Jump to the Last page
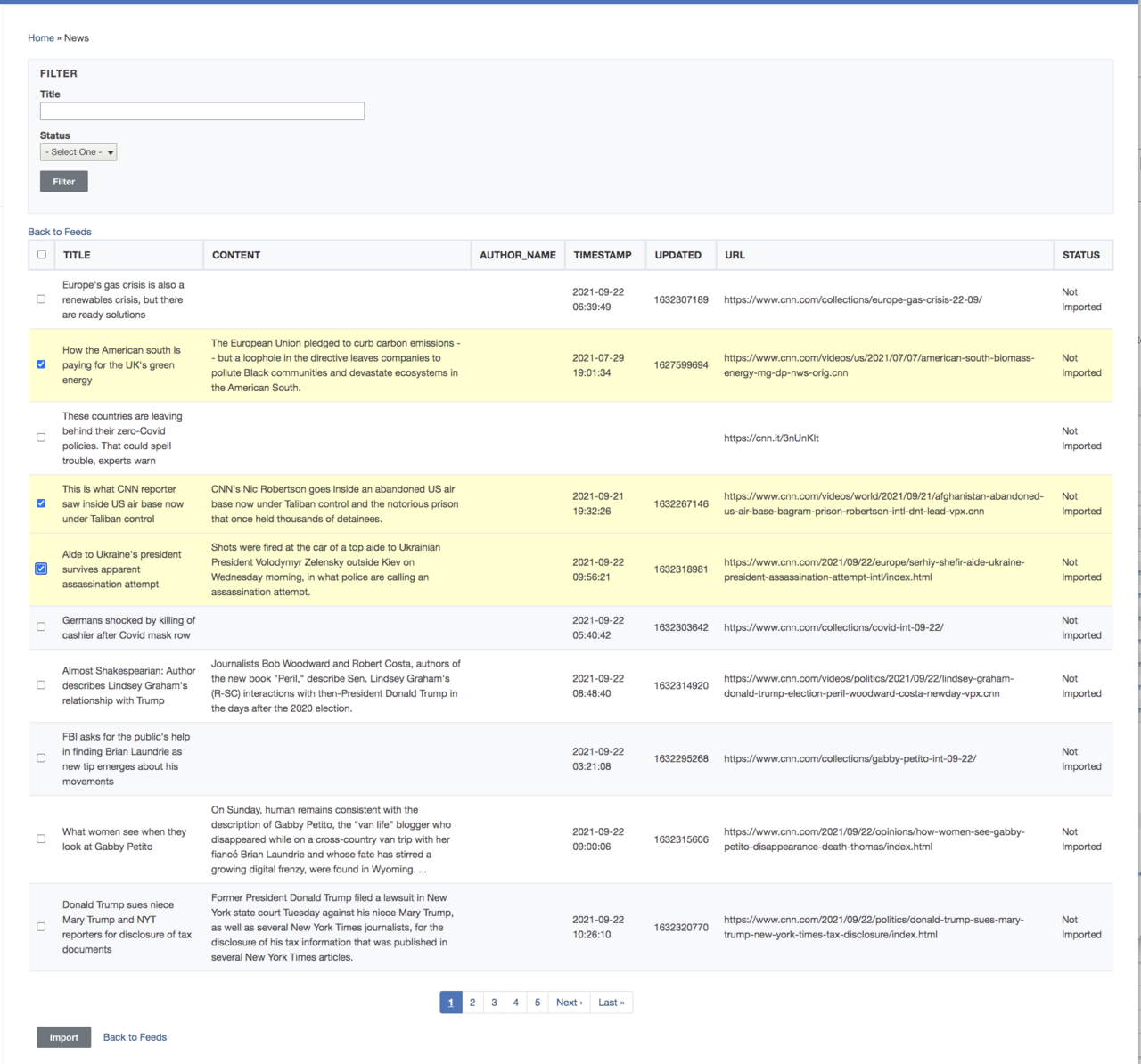The height and width of the screenshot is (1064, 1141). 611,1003
